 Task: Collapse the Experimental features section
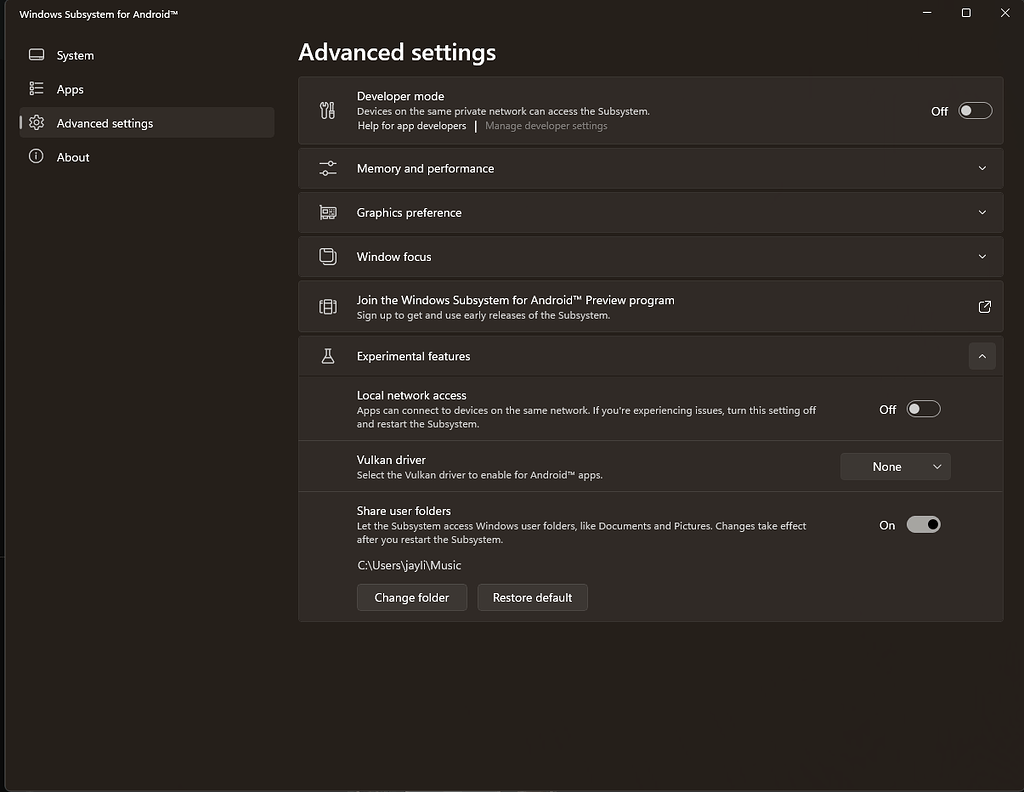[982, 356]
